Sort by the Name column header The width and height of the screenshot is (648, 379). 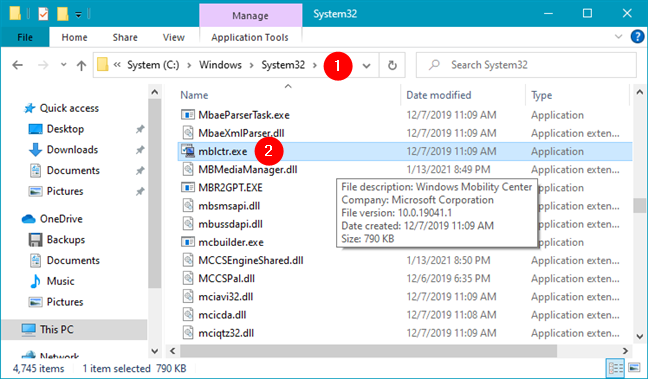click(194, 95)
